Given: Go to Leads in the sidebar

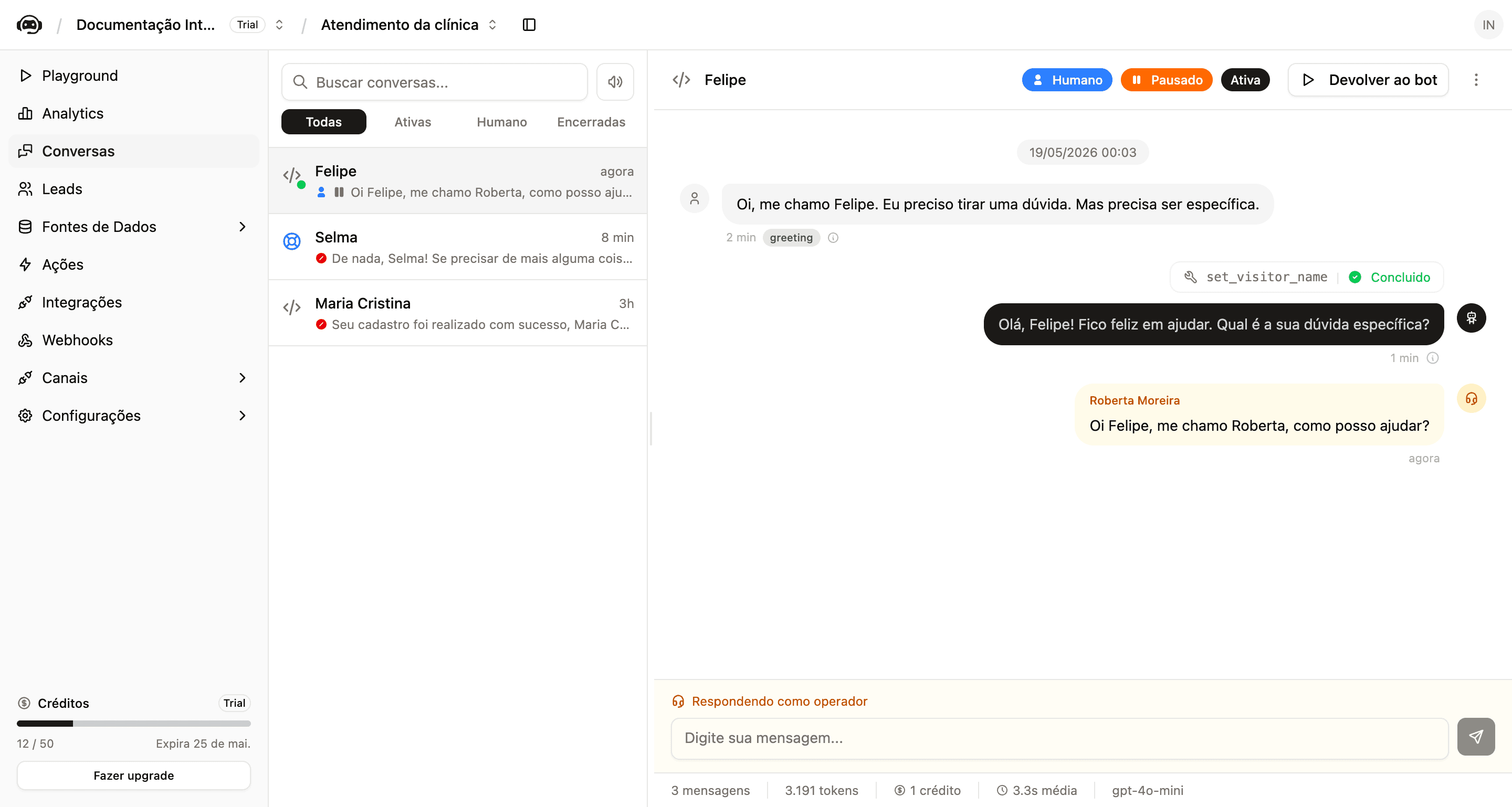Looking at the screenshot, I should [134, 189].
